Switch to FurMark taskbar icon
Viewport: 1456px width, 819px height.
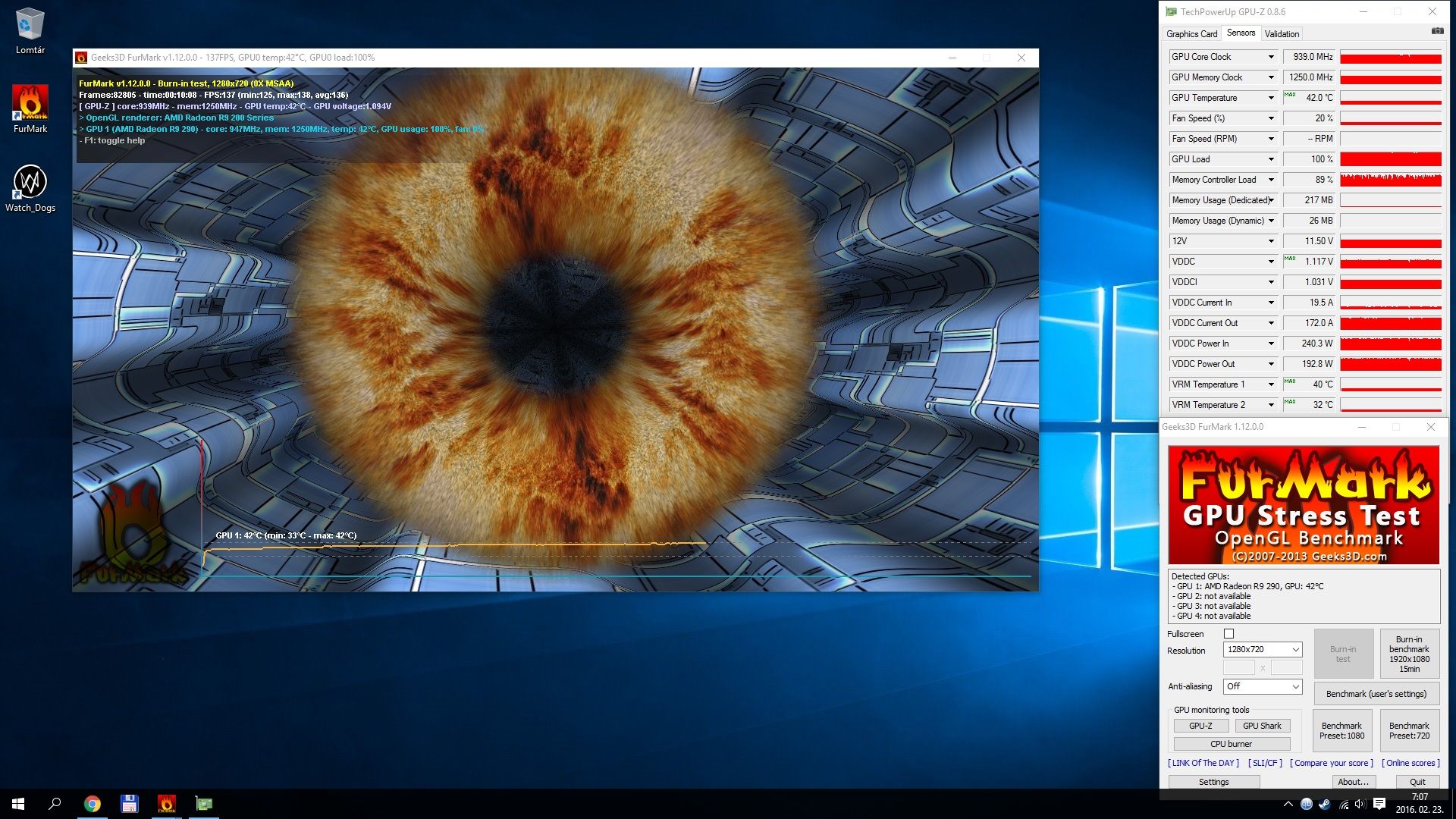tap(166, 804)
